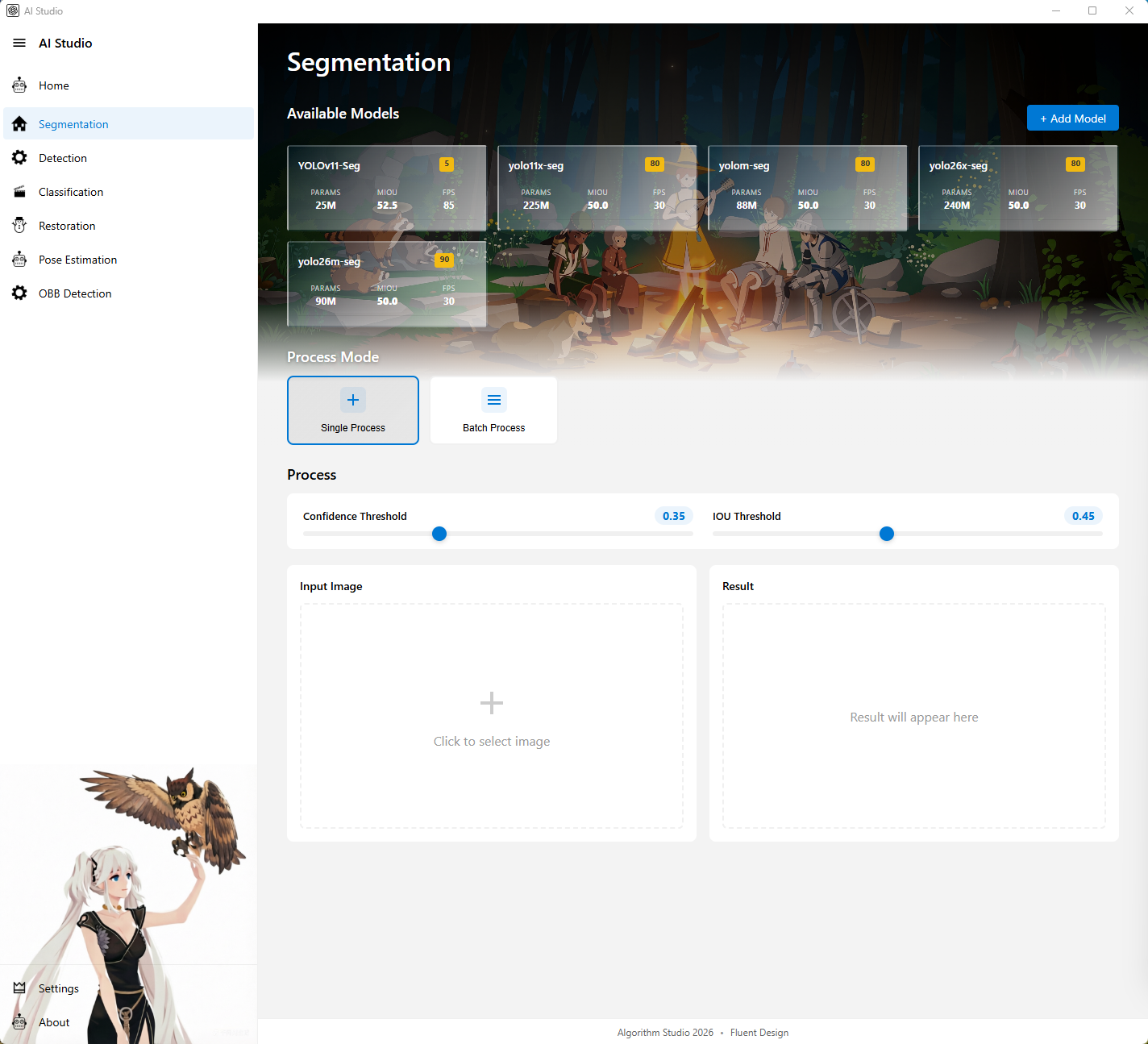
Task: Click the Settings crown icon
Action: pyautogui.click(x=19, y=988)
